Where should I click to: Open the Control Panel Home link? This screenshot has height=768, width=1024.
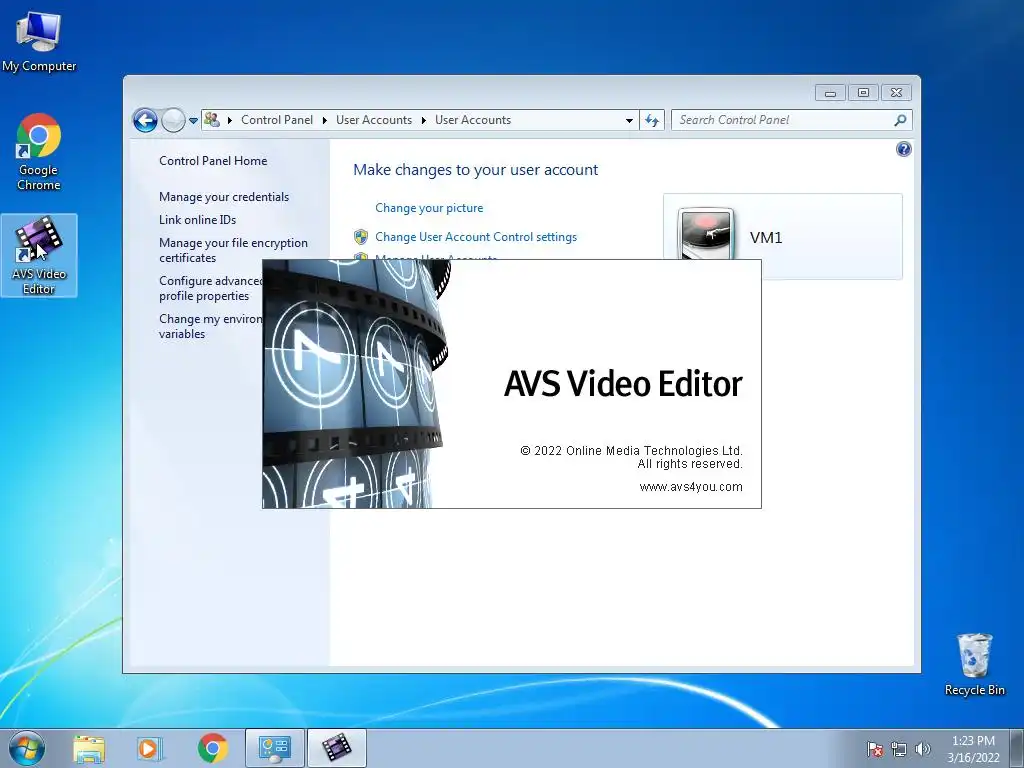(213, 161)
